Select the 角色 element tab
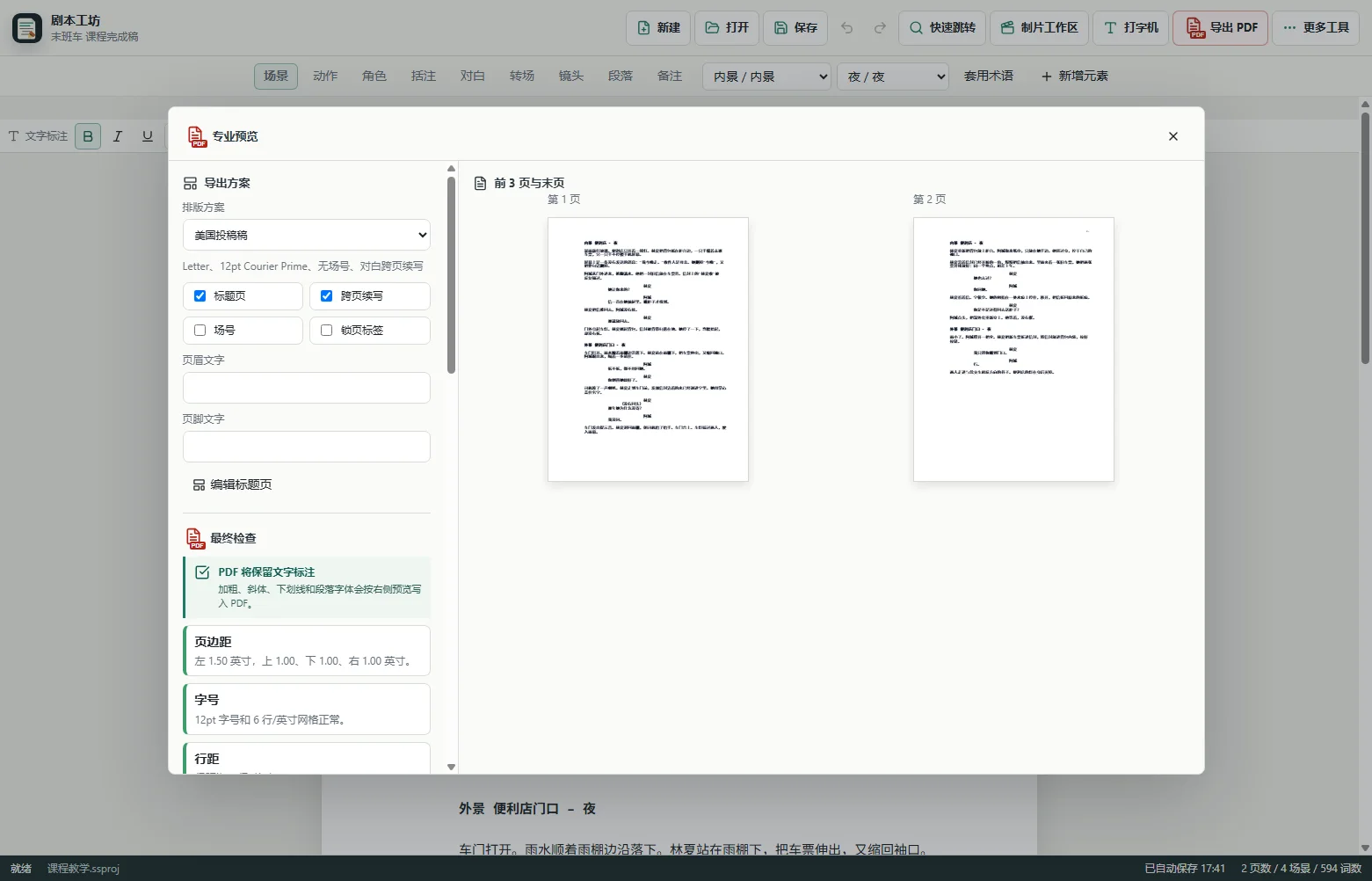 pos(374,76)
